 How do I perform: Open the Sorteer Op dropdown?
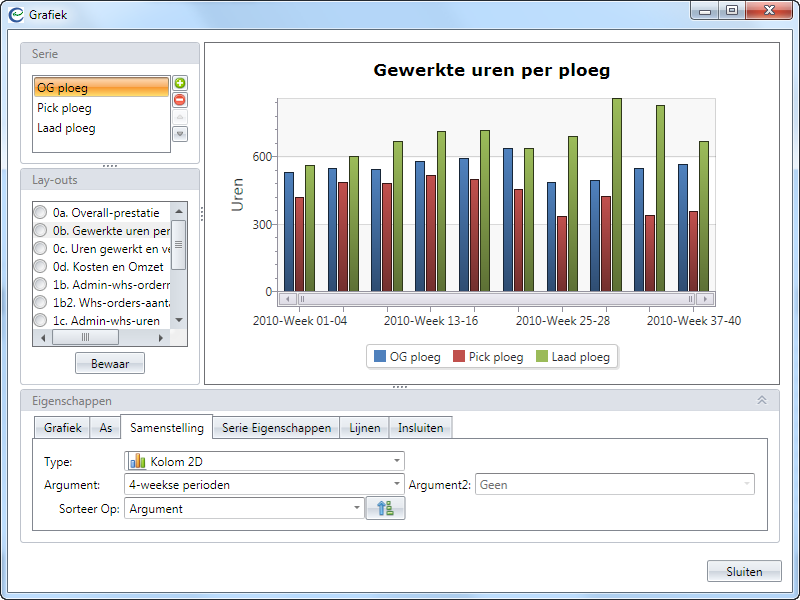244,509
